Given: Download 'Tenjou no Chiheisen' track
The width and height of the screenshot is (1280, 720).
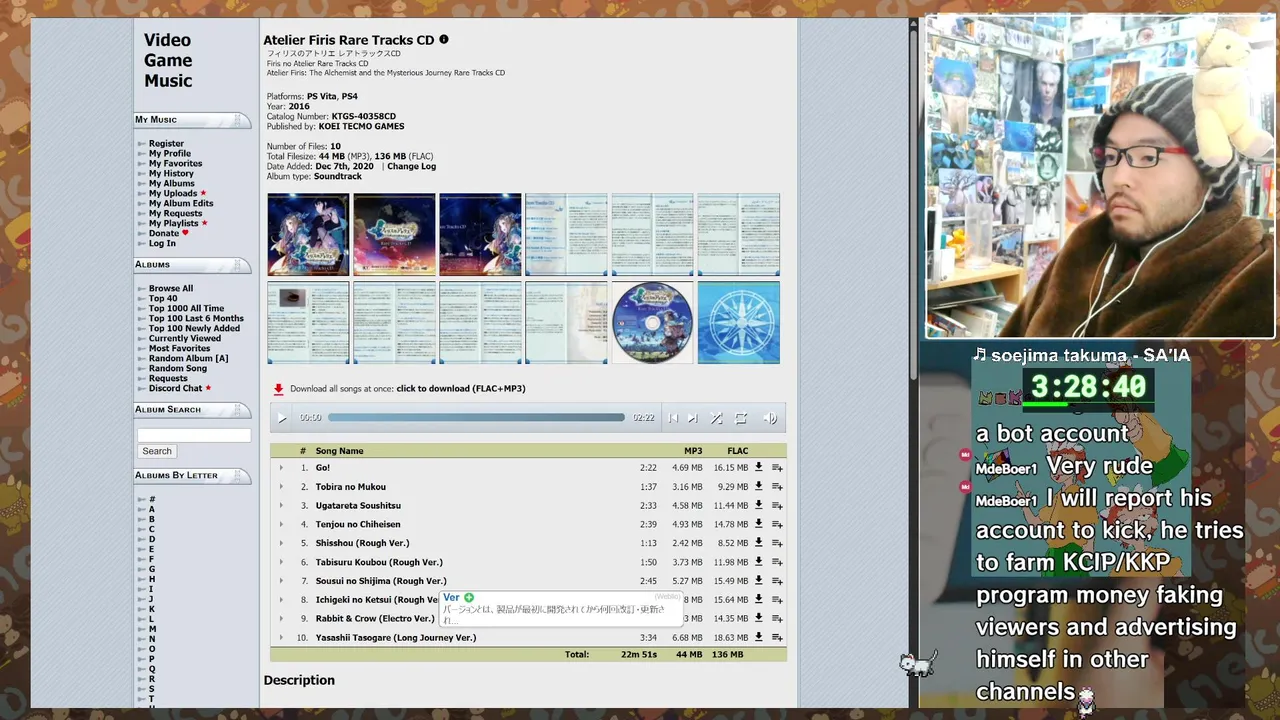Looking at the screenshot, I should point(758,524).
